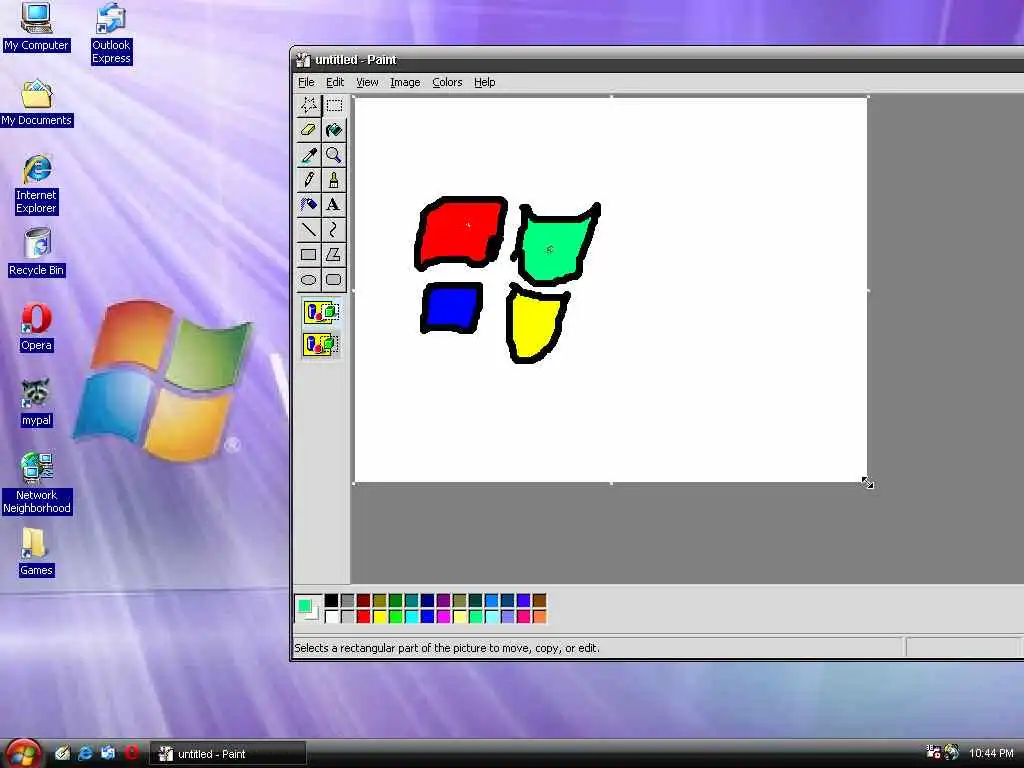Pick the Polygon shape tool
The height and width of the screenshot is (768, 1024).
click(334, 255)
